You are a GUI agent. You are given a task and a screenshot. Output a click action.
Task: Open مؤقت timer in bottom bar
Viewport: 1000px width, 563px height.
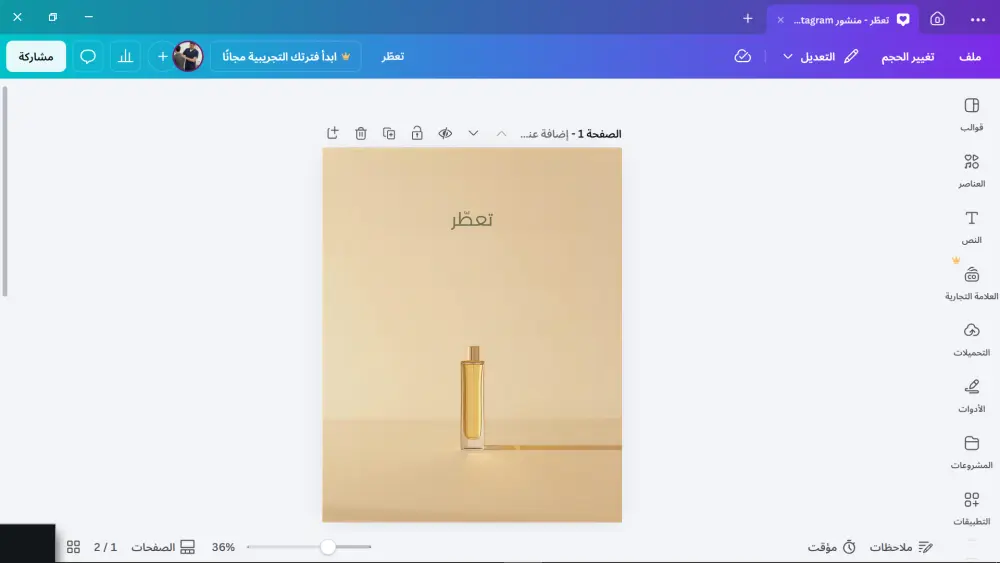click(x=832, y=547)
